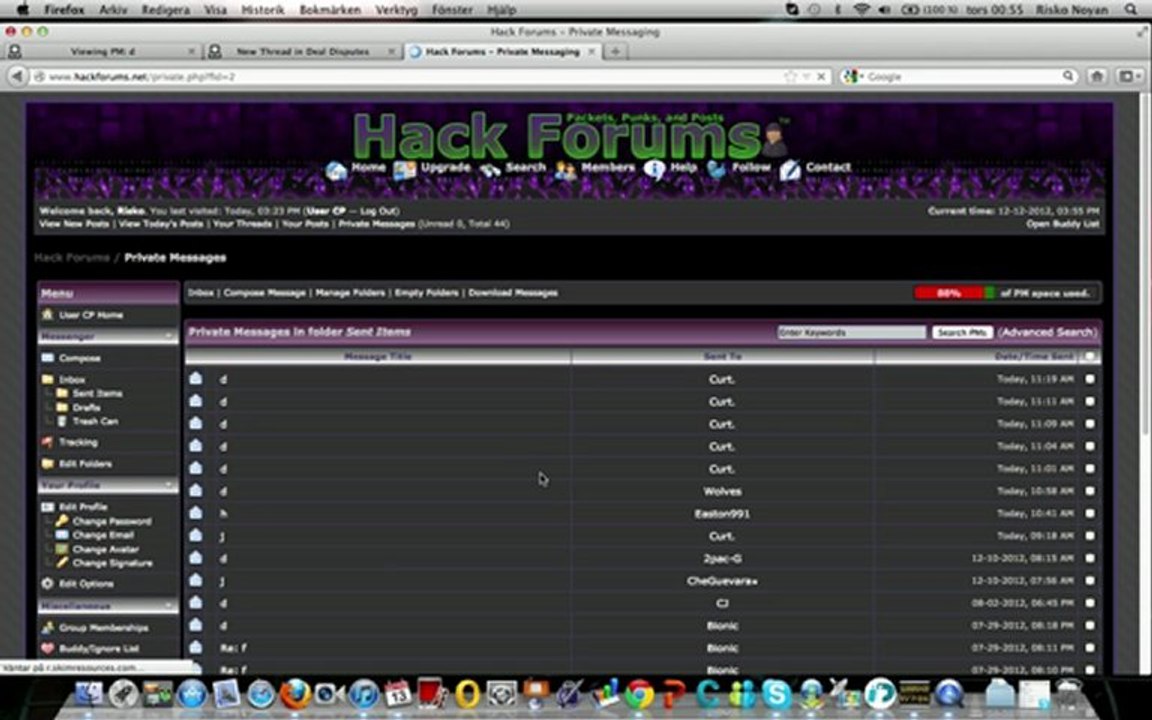Collapse the Messenger sidebar section

(x=168, y=336)
